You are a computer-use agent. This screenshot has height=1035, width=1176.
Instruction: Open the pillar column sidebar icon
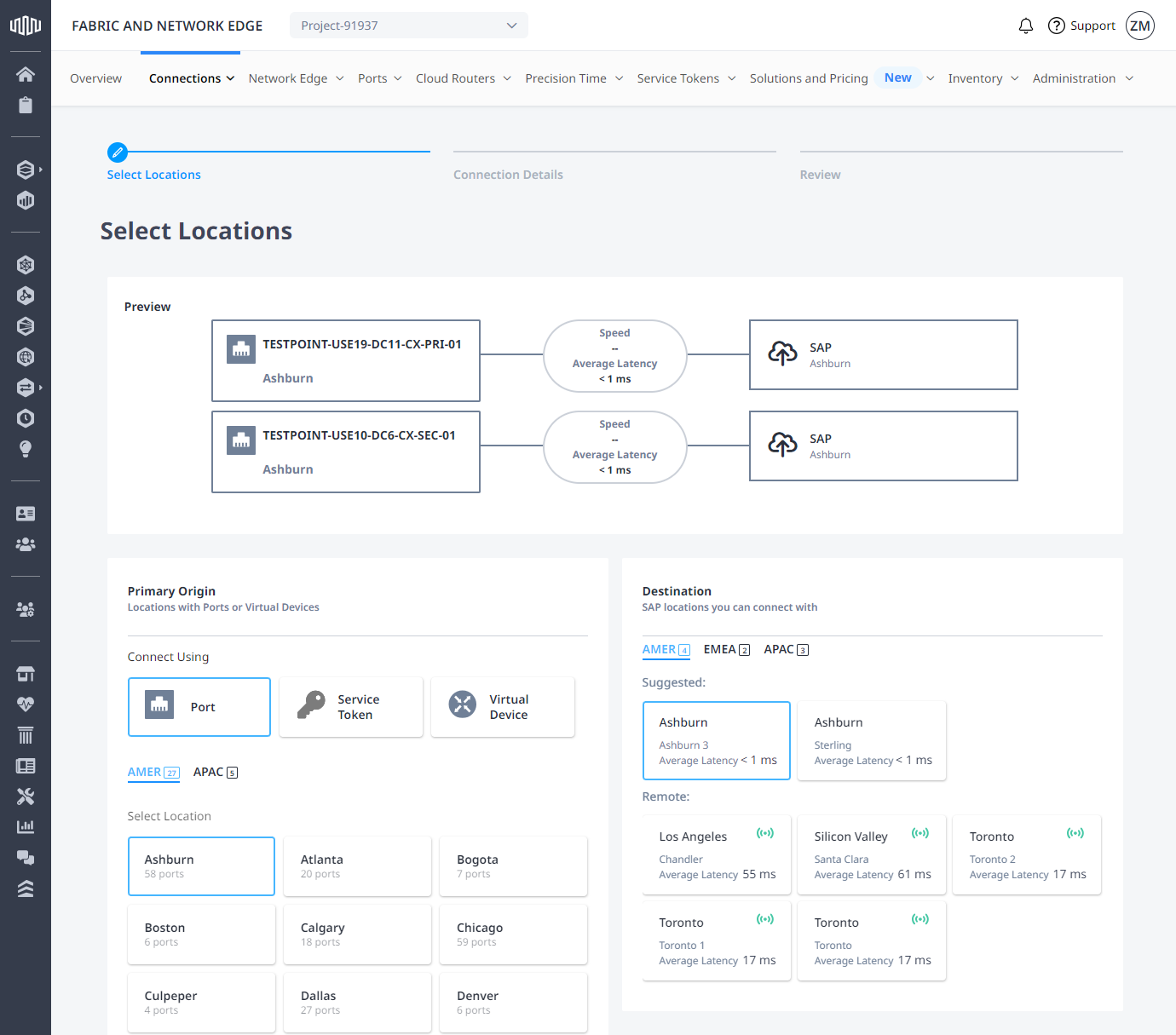tap(26, 735)
